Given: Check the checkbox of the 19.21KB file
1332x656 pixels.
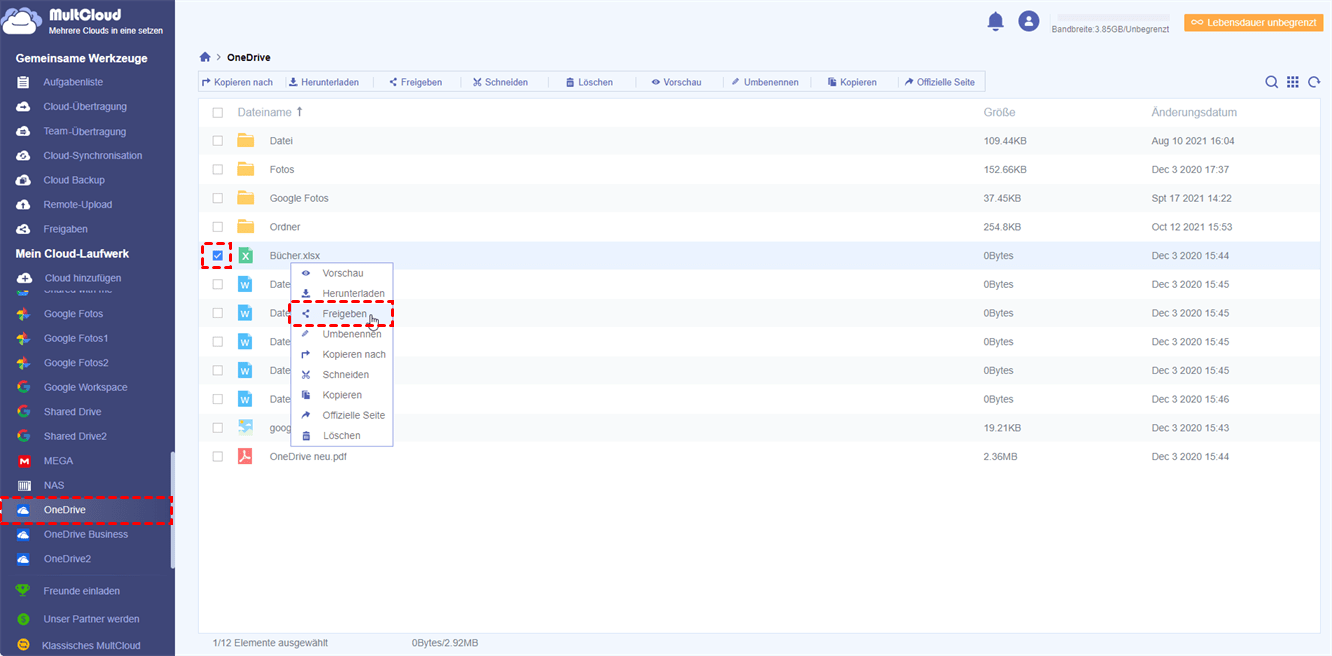Looking at the screenshot, I should pyautogui.click(x=218, y=427).
